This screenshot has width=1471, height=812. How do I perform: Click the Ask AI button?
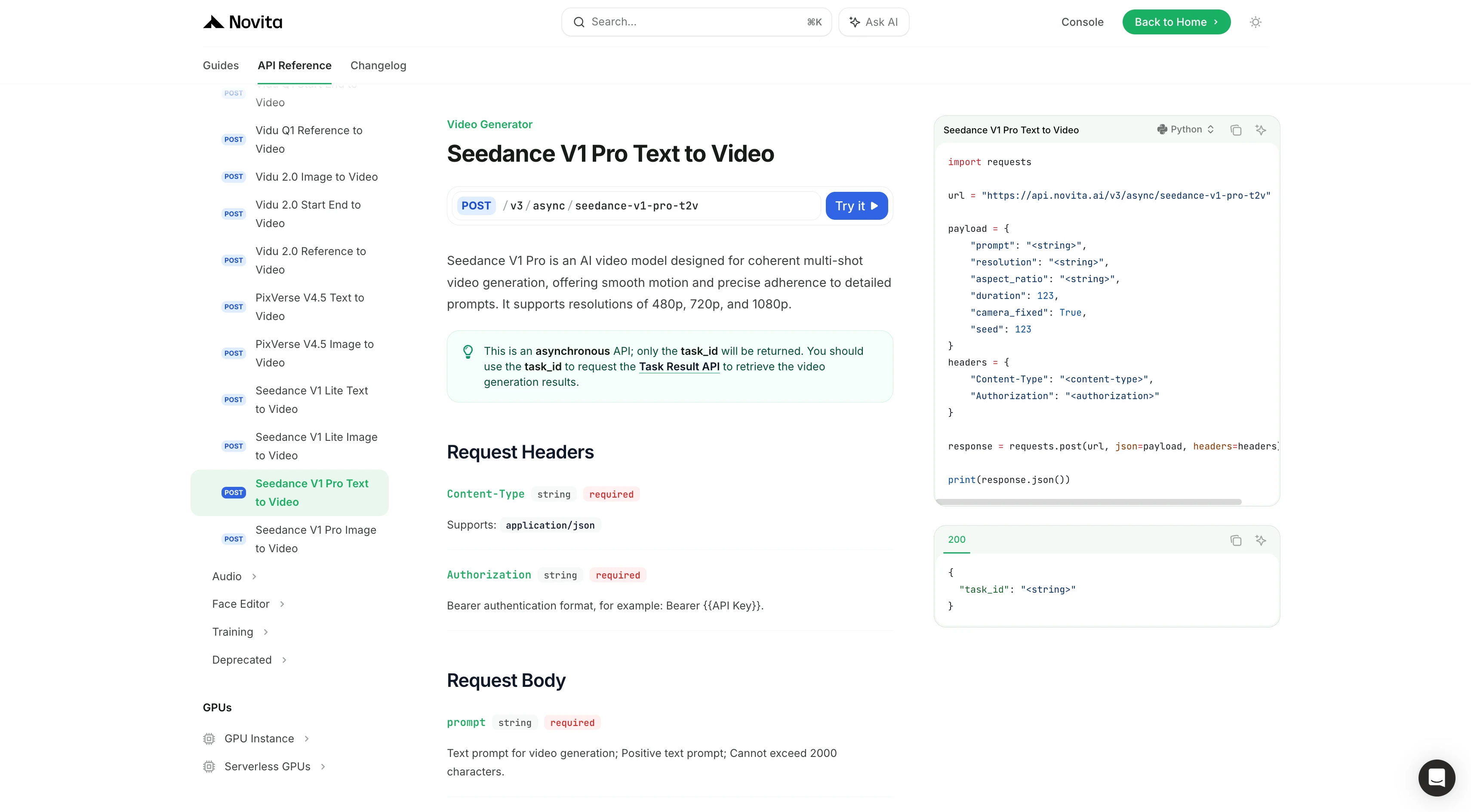click(874, 22)
